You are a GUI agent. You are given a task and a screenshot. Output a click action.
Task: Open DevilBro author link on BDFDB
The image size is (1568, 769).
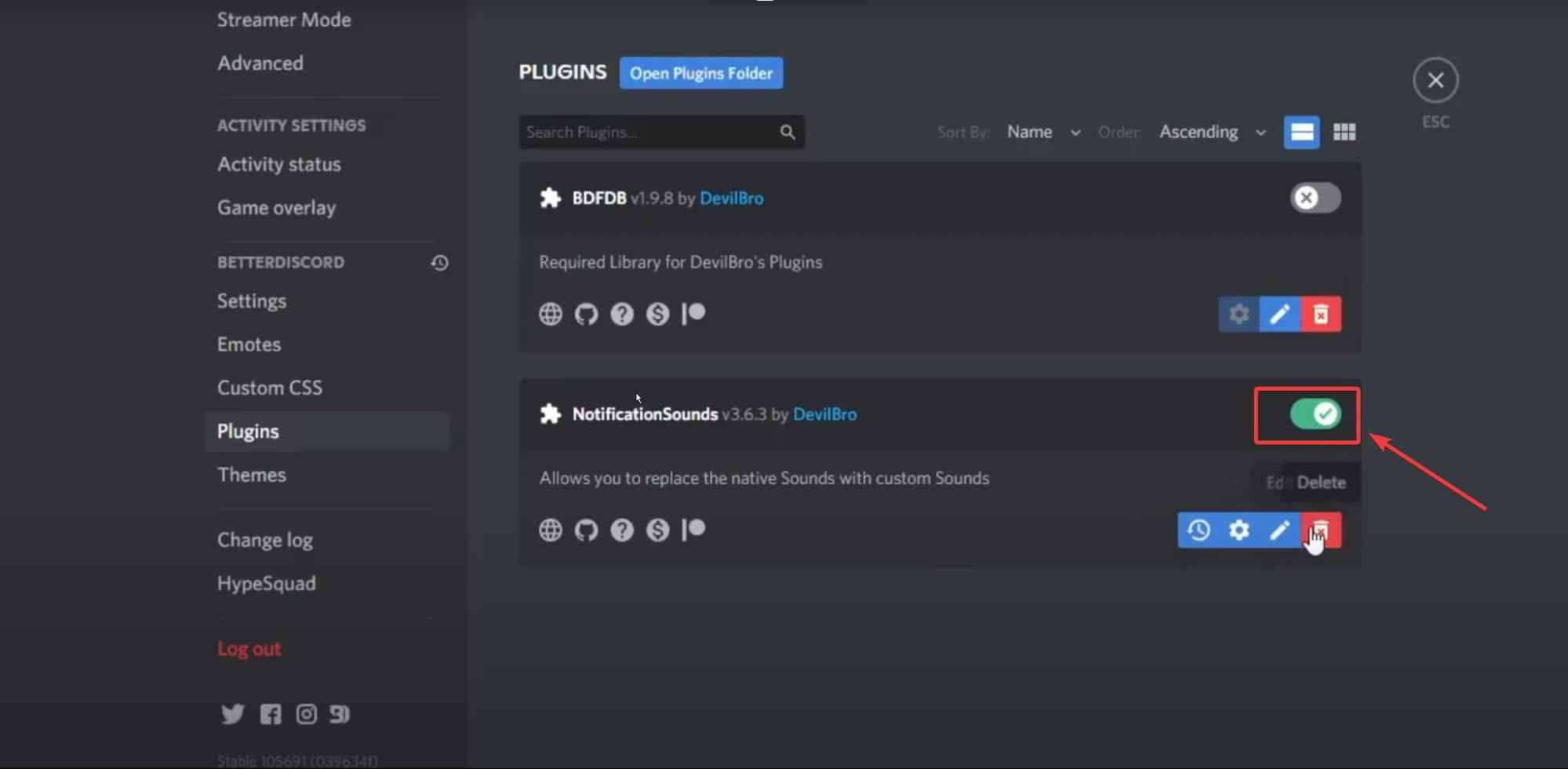[731, 198]
